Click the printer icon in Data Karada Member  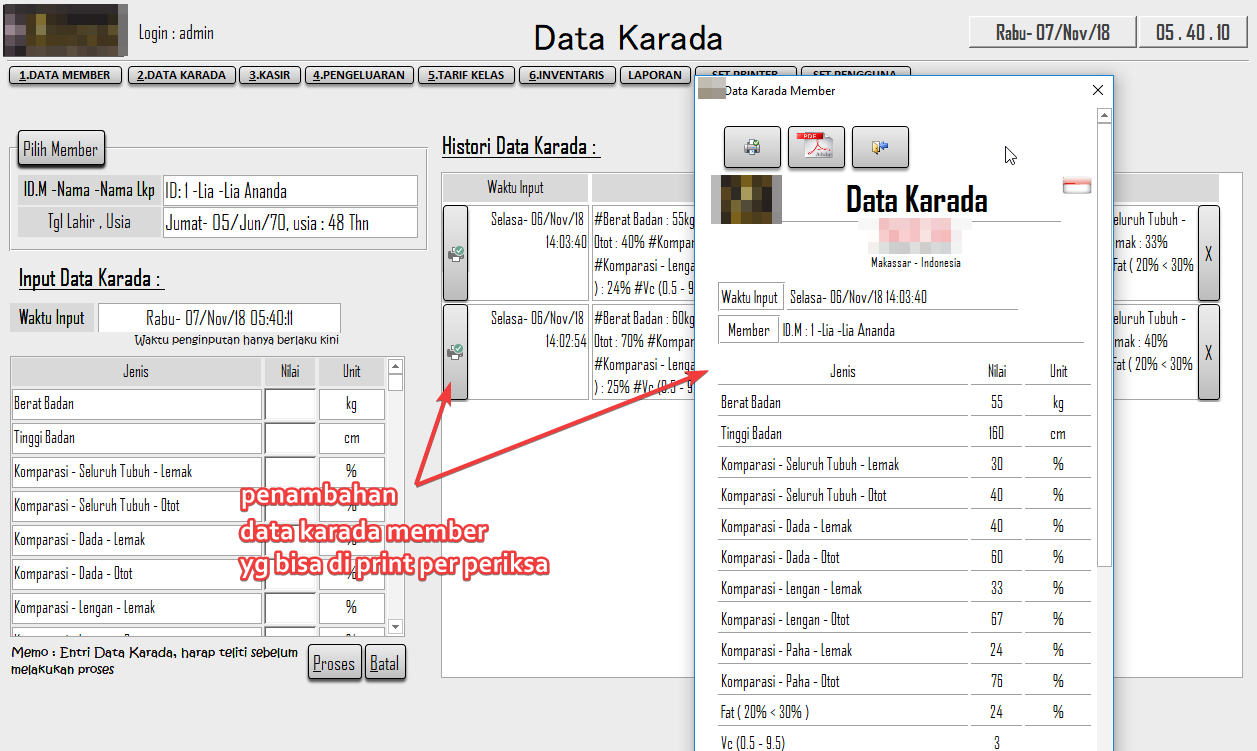[x=752, y=148]
